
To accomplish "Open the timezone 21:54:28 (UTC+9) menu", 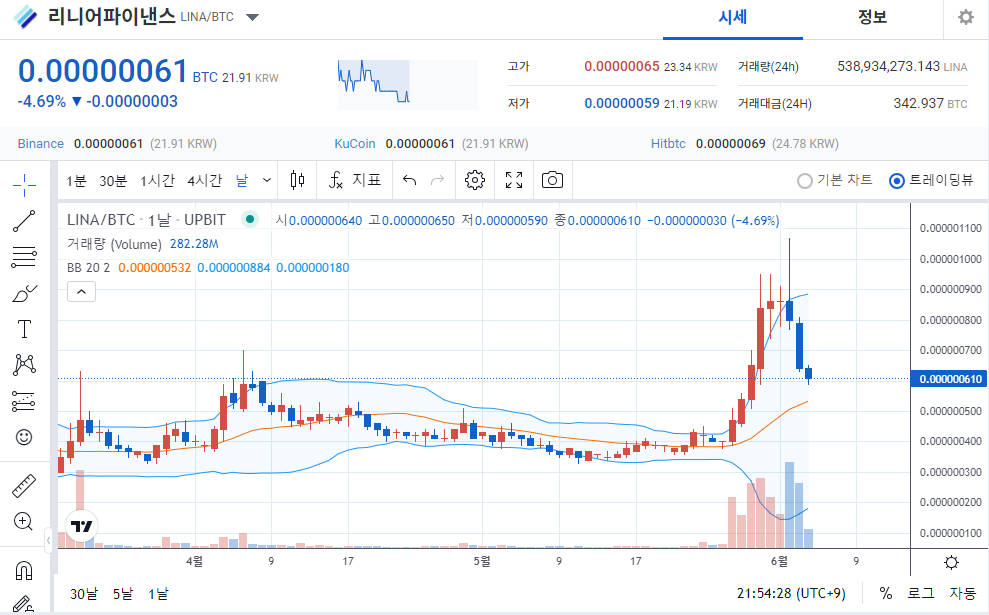I will [x=791, y=594].
